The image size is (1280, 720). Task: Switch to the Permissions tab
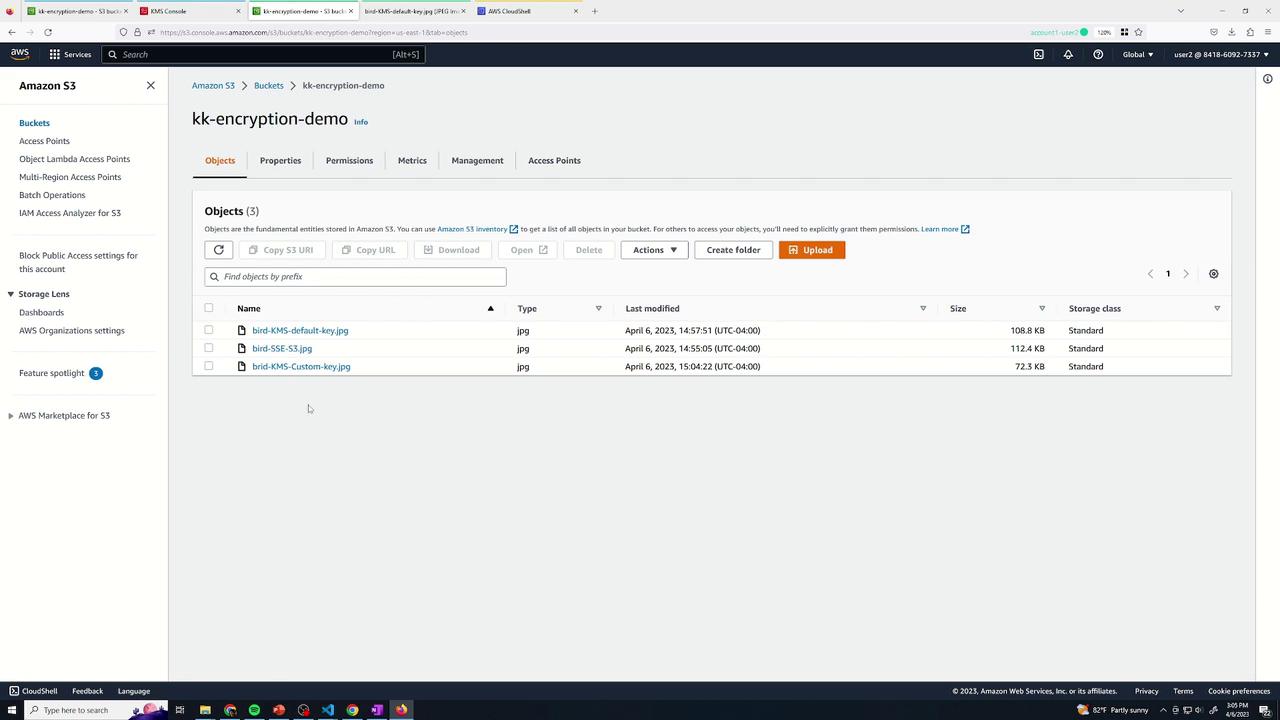[349, 160]
